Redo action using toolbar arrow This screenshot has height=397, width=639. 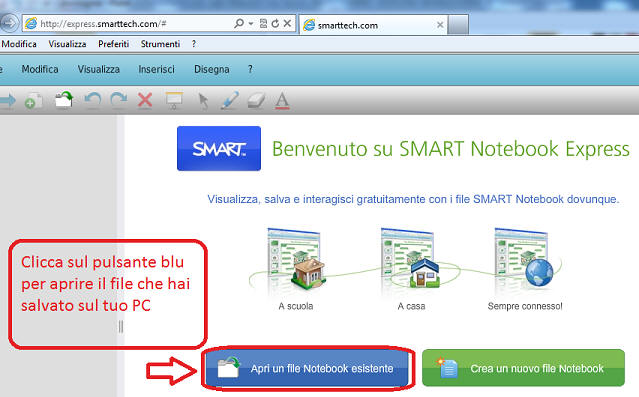pos(119,100)
